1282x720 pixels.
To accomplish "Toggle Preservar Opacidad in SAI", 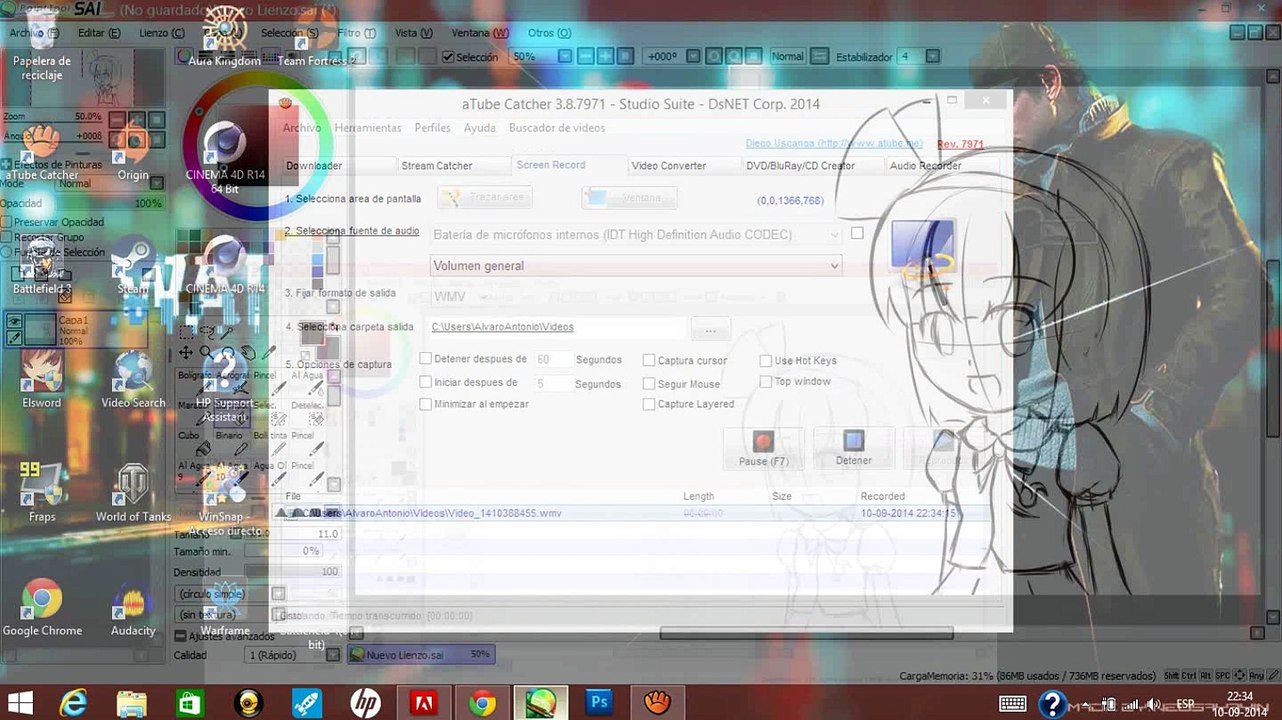I will [x=7, y=222].
